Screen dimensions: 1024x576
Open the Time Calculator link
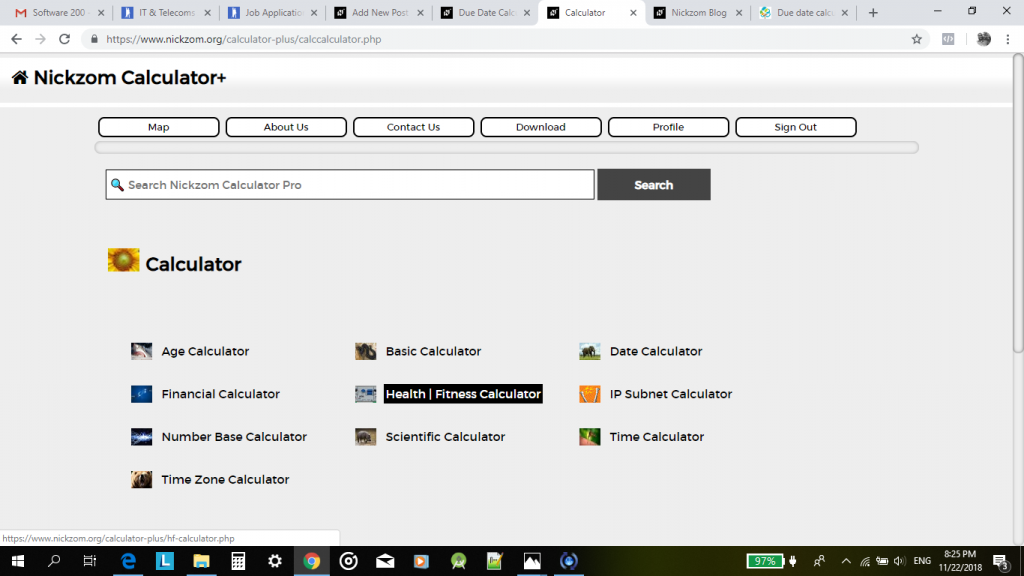point(656,437)
